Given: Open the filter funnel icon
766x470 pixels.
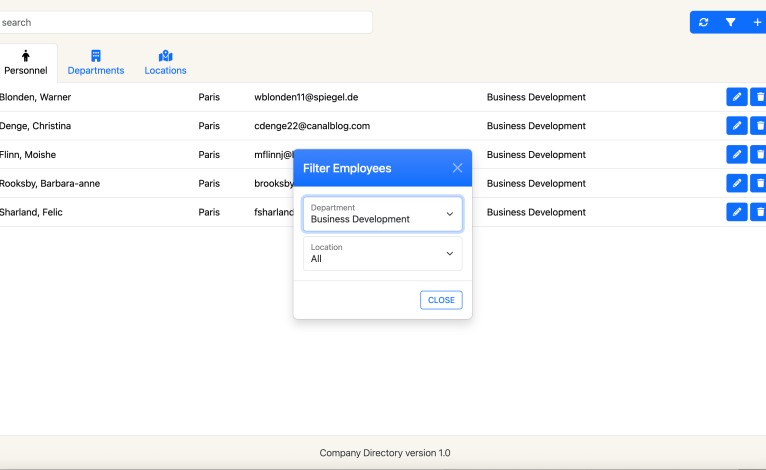Looking at the screenshot, I should coord(731,22).
